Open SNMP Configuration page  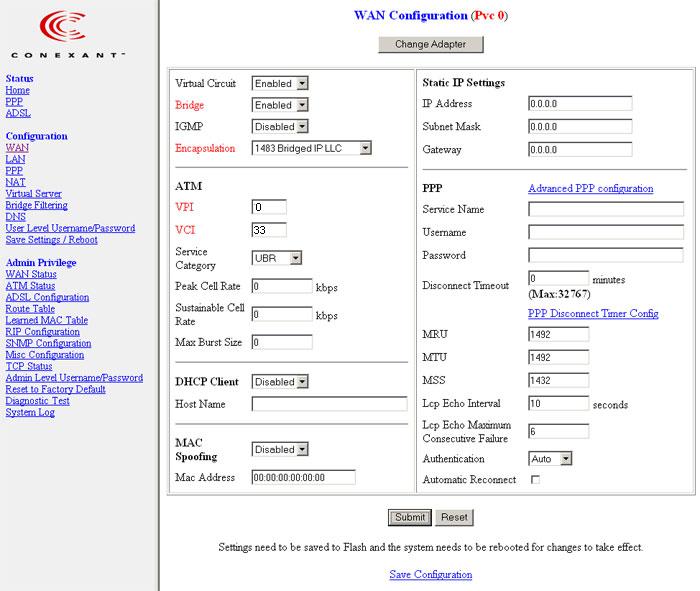point(48,343)
